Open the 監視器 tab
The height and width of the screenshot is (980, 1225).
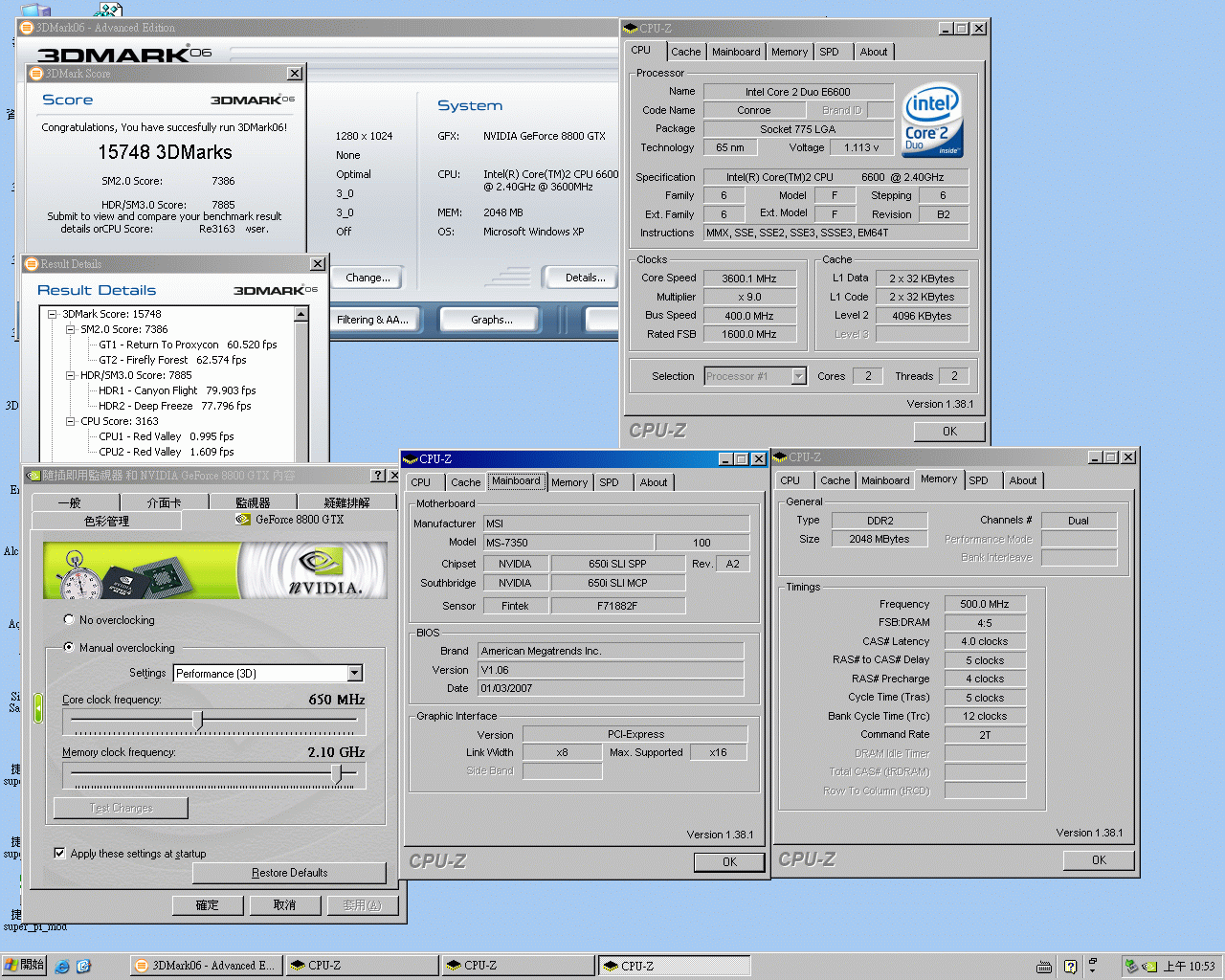(253, 502)
